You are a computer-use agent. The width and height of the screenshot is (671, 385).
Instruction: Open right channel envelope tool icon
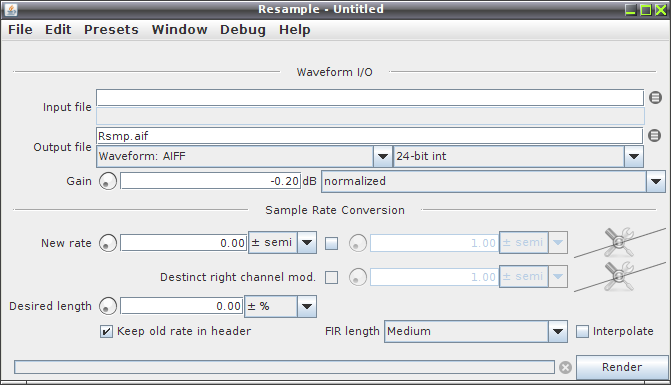click(x=619, y=277)
